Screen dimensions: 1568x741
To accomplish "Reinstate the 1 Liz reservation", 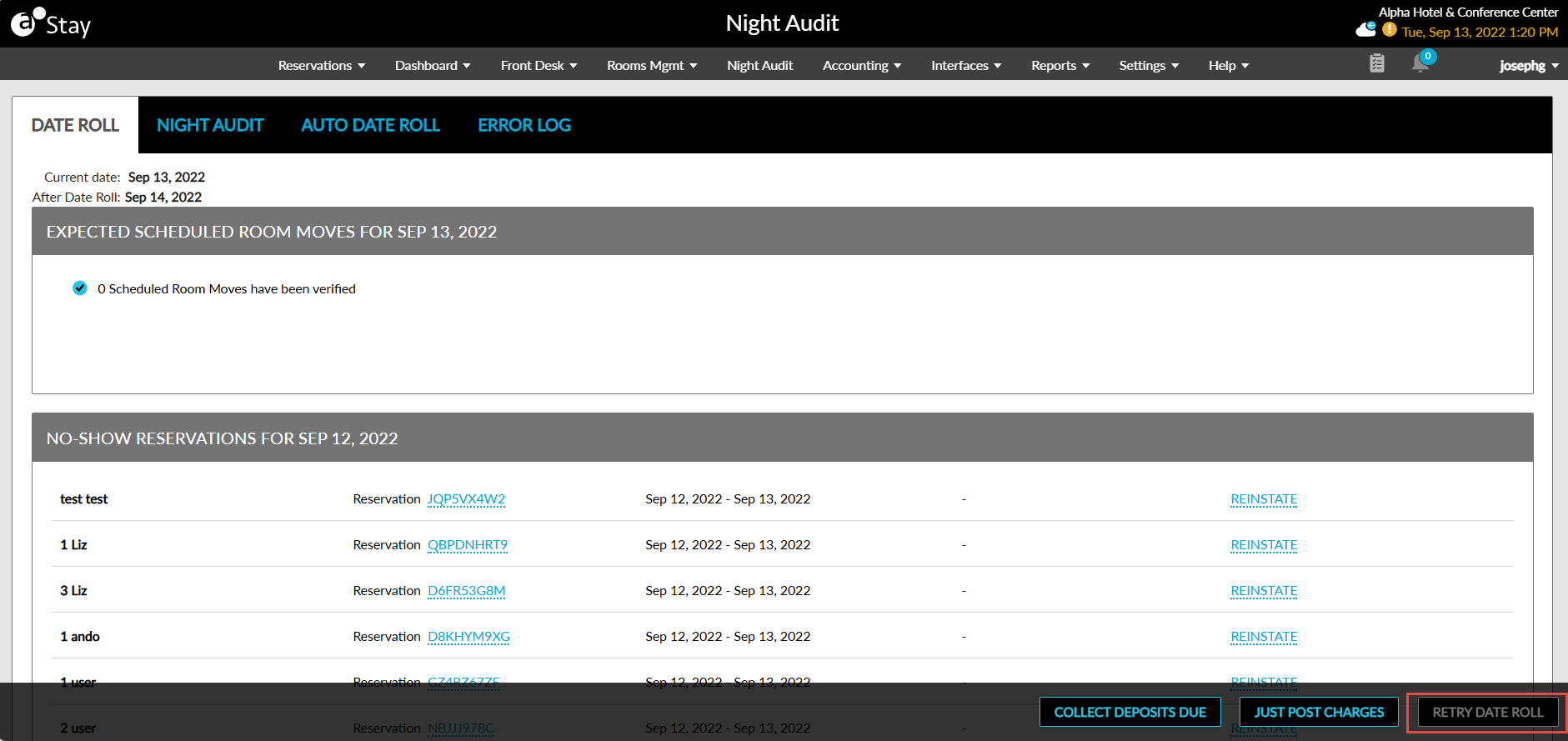I will coord(1264,544).
